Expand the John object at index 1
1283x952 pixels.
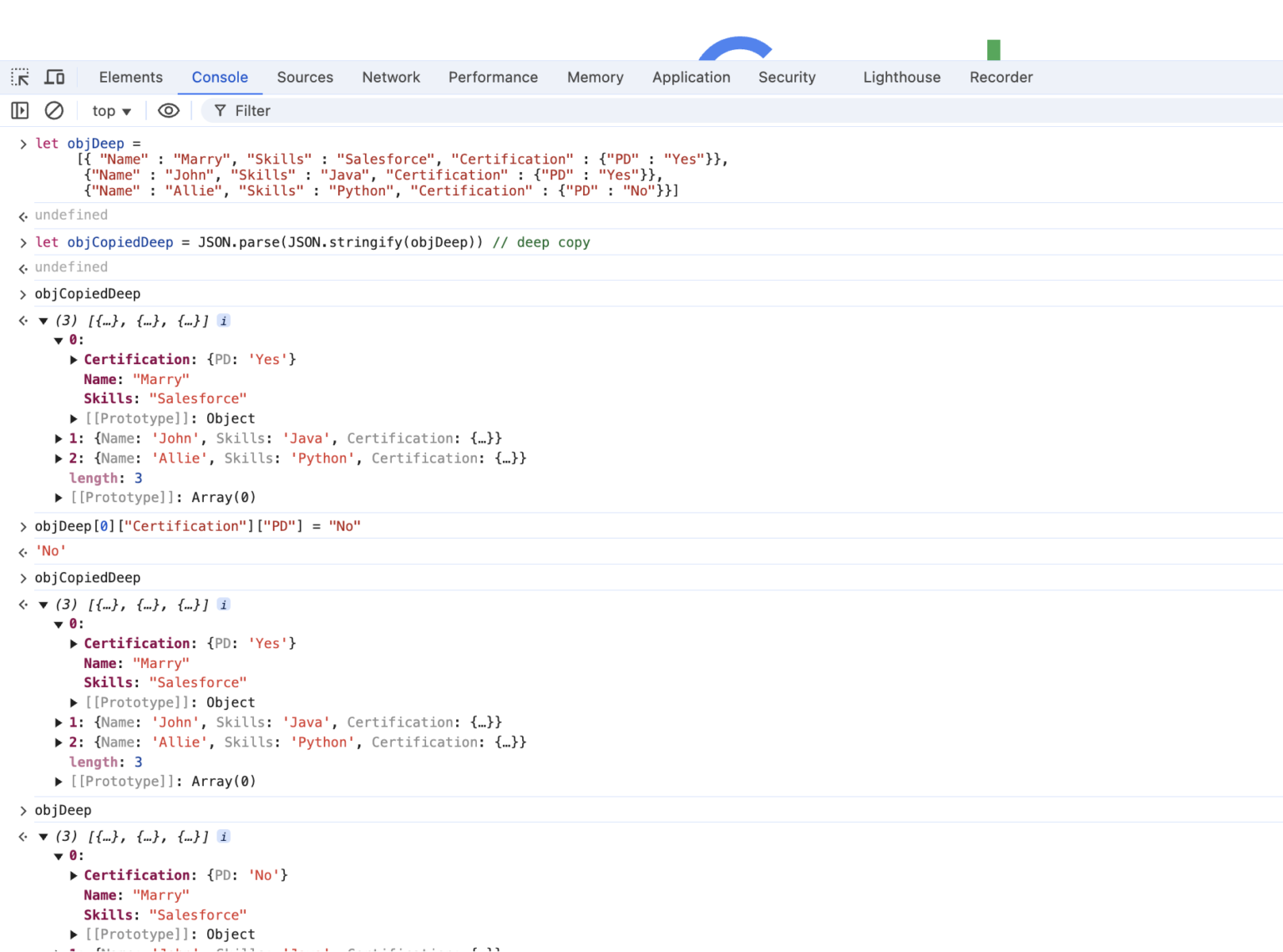point(58,438)
